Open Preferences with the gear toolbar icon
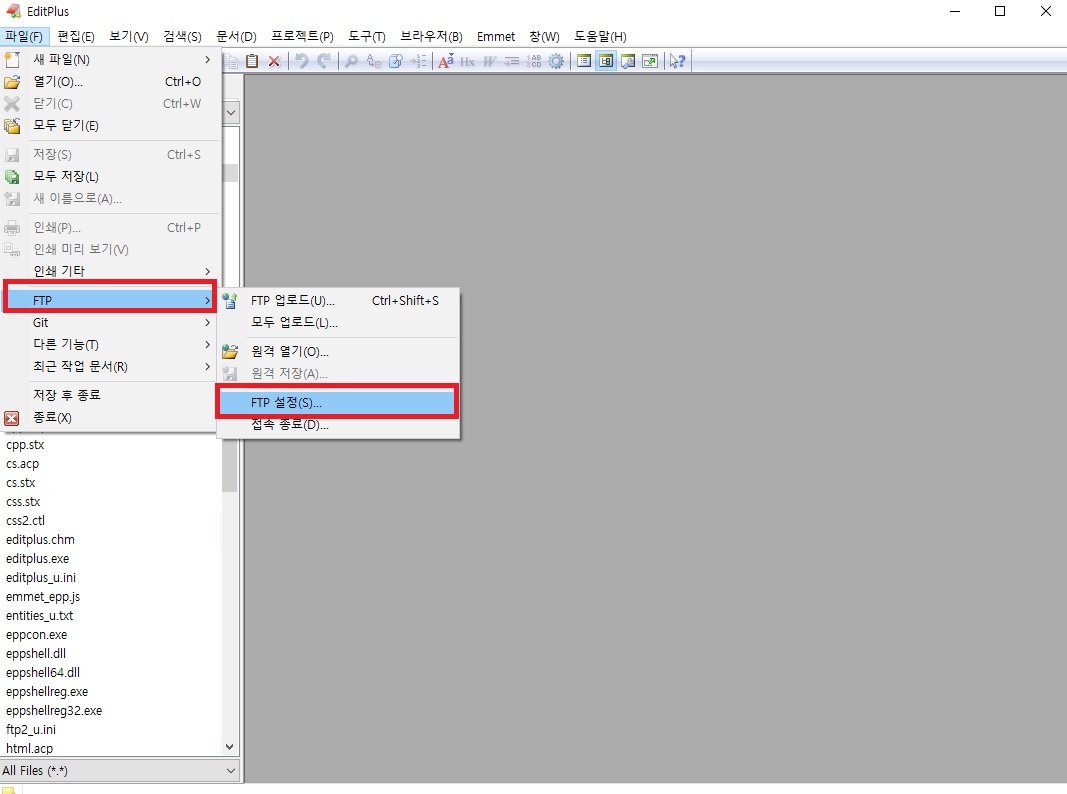Image resolution: width=1067 pixels, height=794 pixels. [x=556, y=61]
